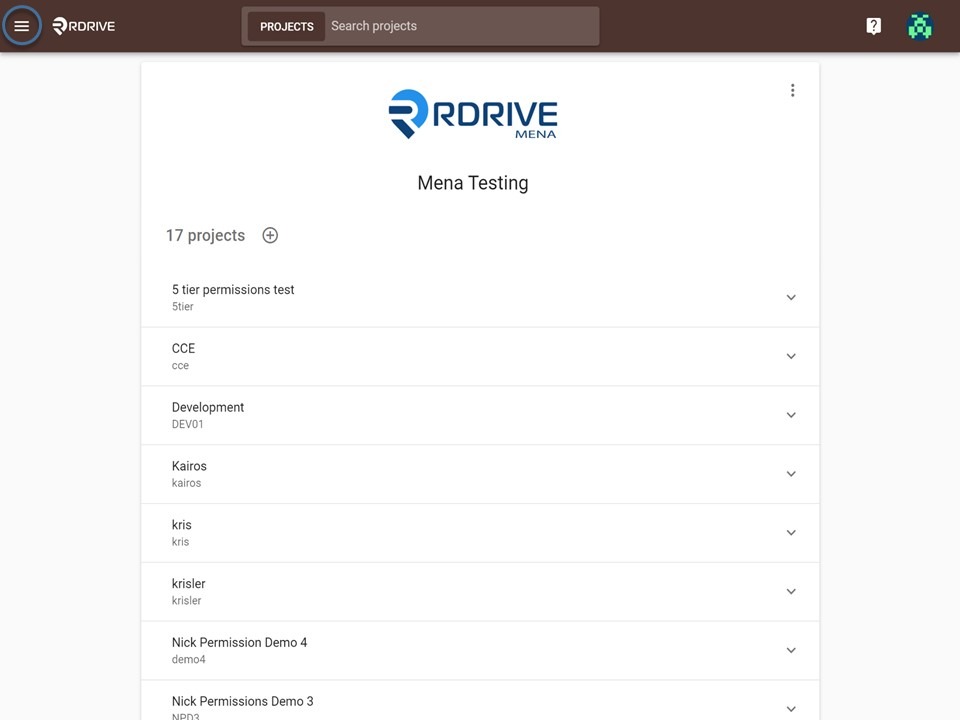The height and width of the screenshot is (720, 960).
Task: Click the 17 projects heading
Action: 205,236
